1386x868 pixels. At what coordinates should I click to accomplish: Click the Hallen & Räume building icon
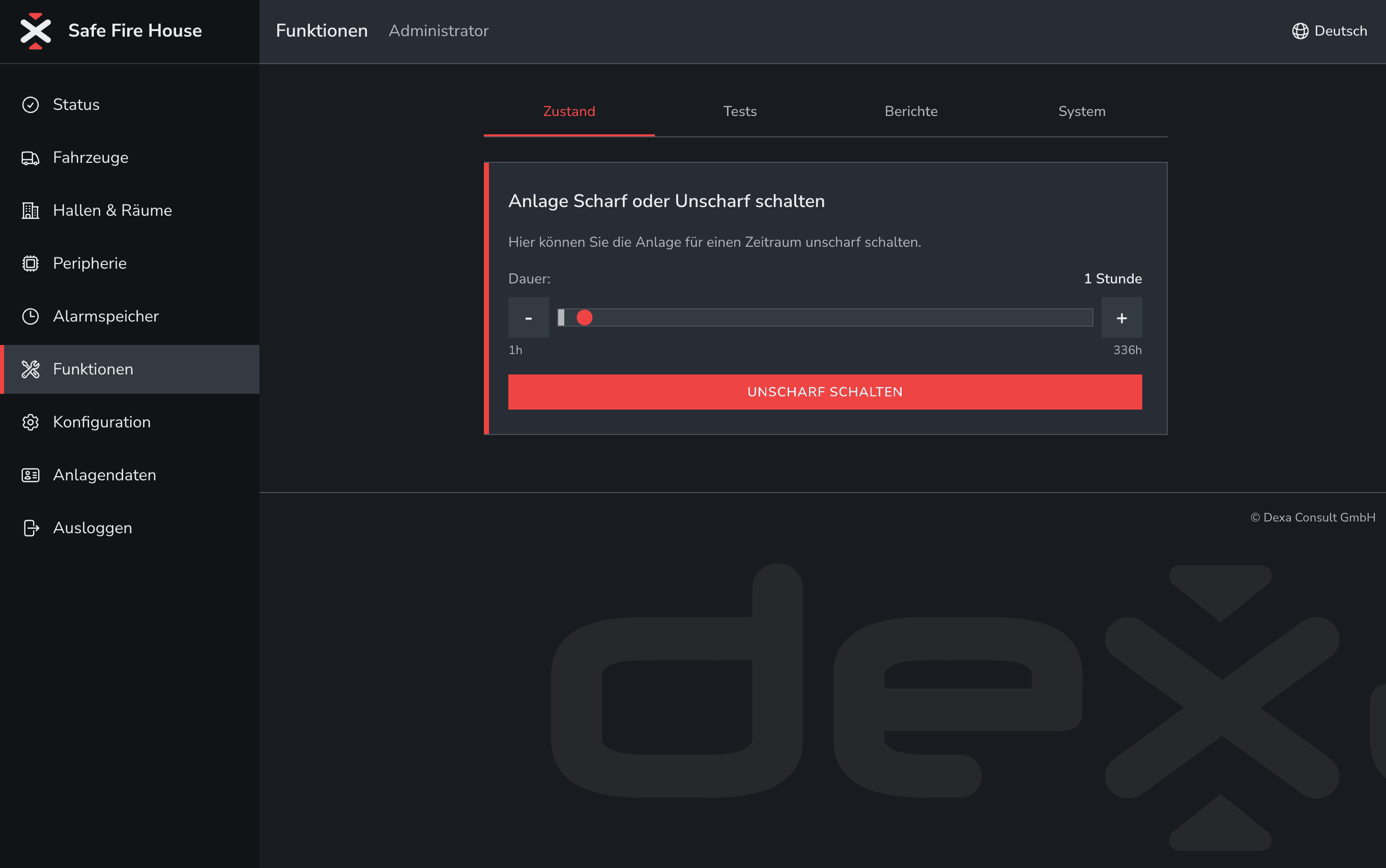pos(31,211)
